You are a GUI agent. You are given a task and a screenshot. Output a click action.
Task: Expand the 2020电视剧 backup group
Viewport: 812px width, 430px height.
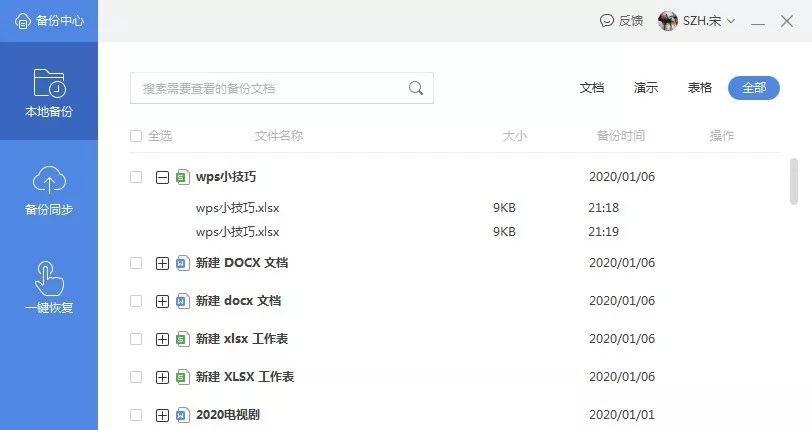tap(162, 415)
